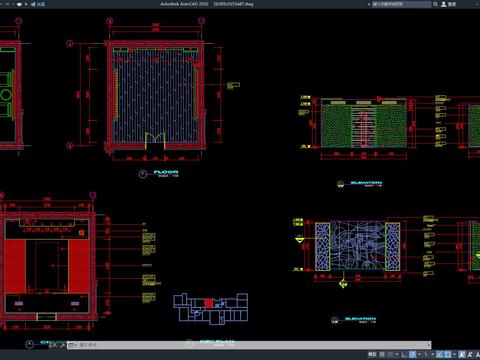Click the command line input field
This screenshot has width=480, height=360.
pos(253,345)
